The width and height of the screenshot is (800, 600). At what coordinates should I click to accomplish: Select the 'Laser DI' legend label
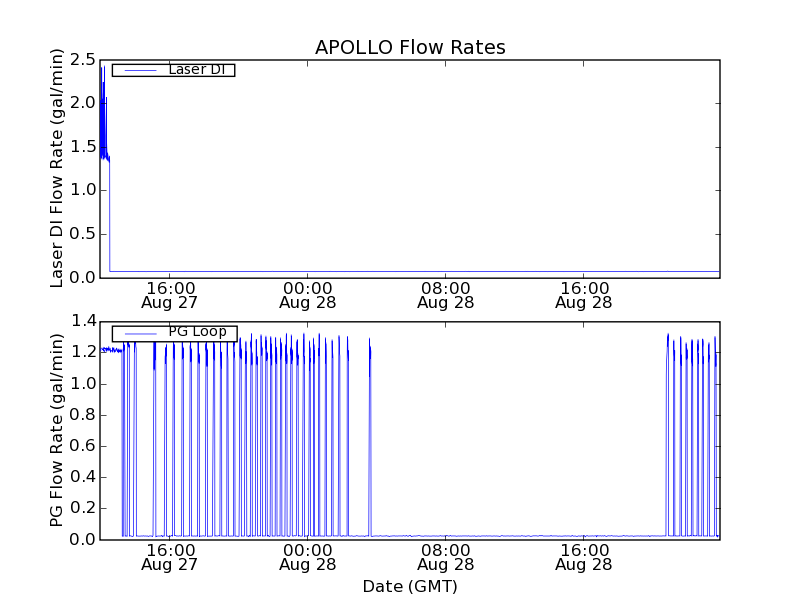pos(196,69)
